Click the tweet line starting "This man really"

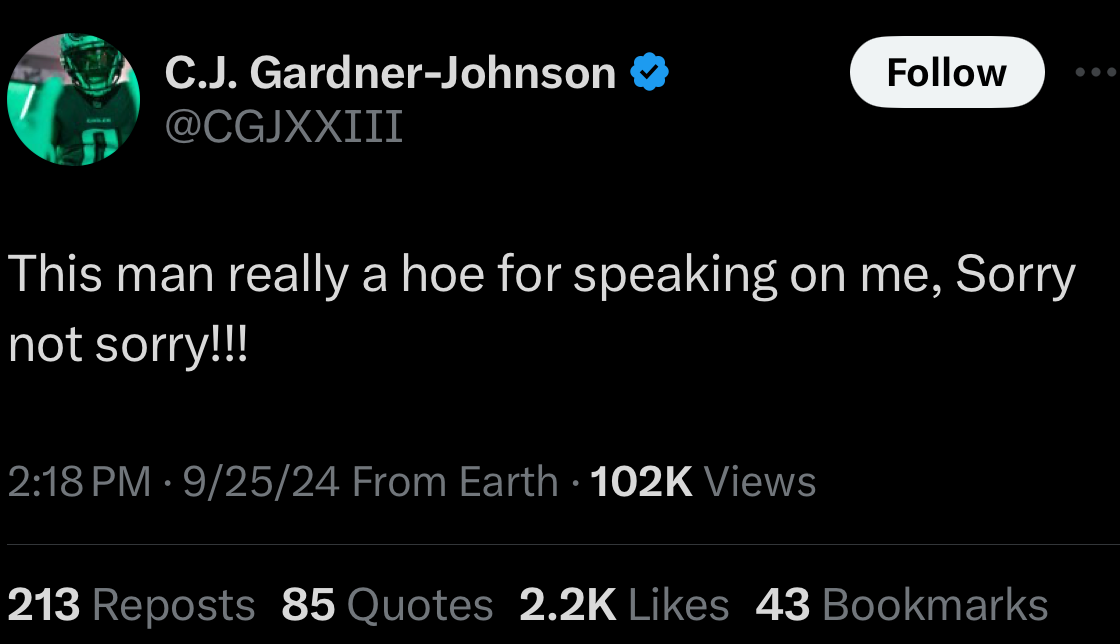point(540,276)
